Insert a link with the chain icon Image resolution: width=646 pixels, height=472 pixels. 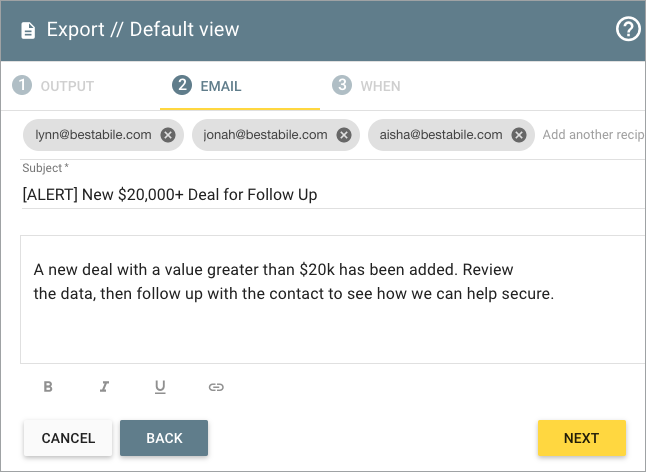[216, 387]
